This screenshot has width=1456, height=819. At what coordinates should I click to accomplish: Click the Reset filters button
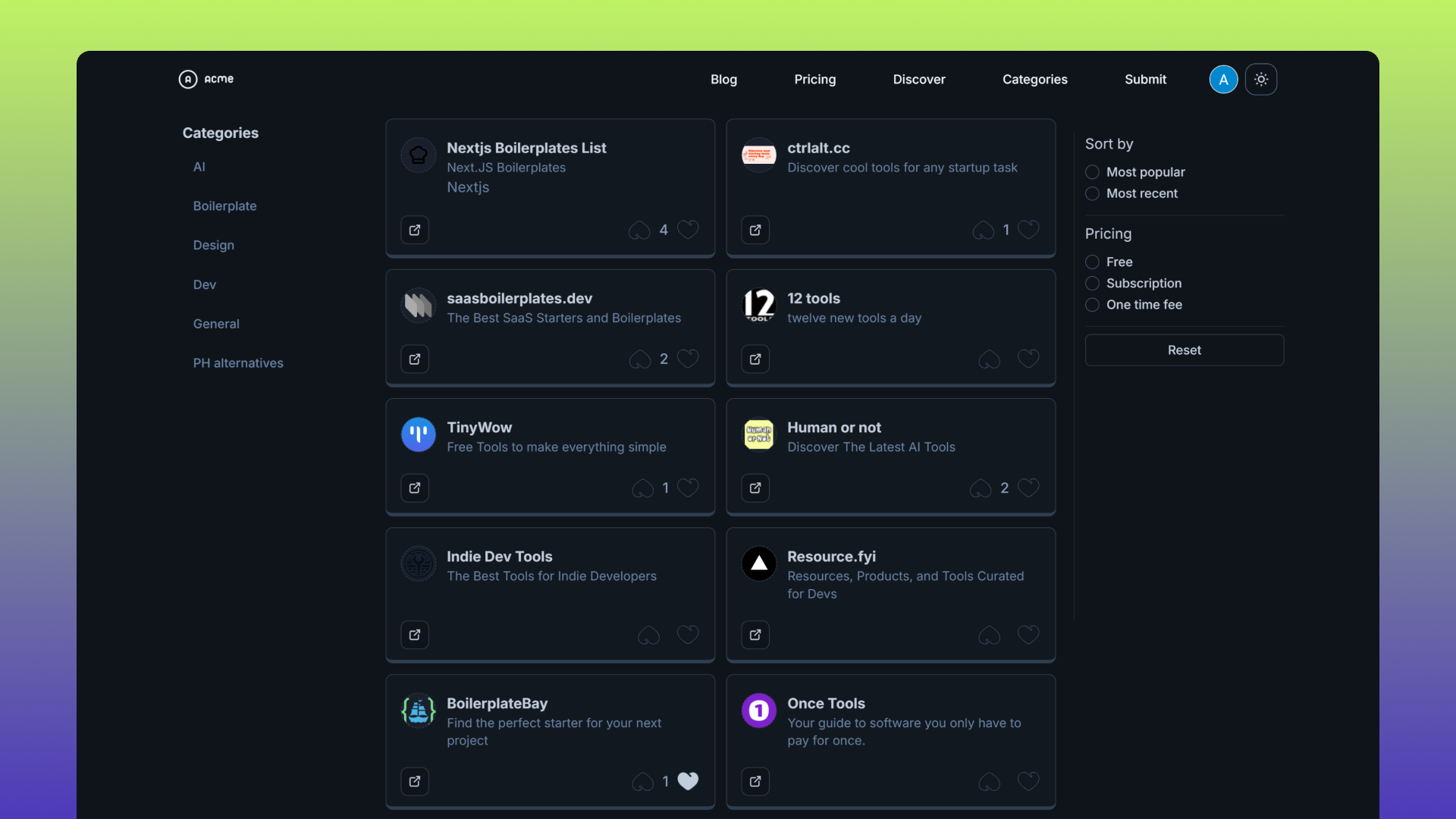click(x=1184, y=350)
